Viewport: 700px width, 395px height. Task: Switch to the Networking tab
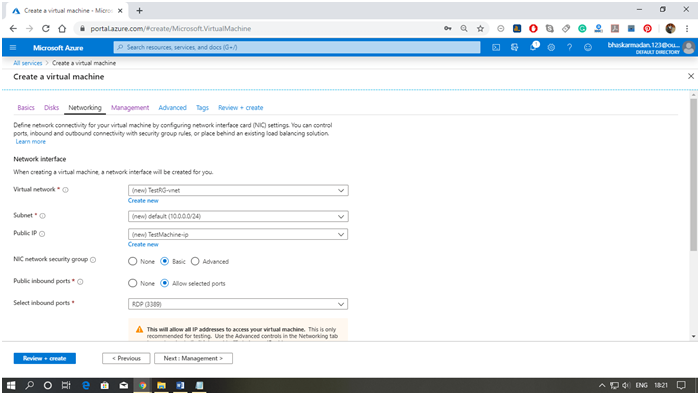pos(85,108)
